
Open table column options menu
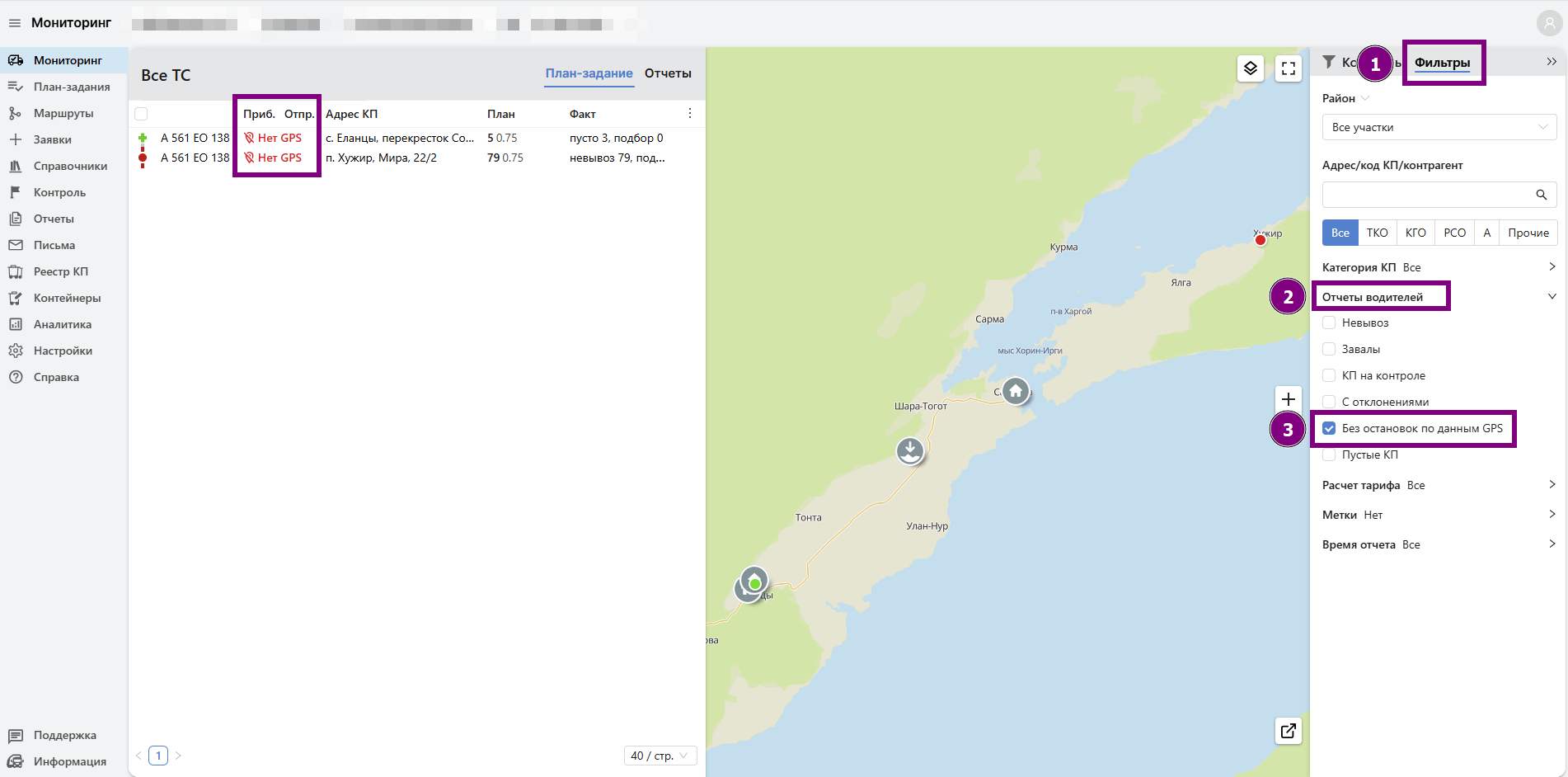[690, 114]
